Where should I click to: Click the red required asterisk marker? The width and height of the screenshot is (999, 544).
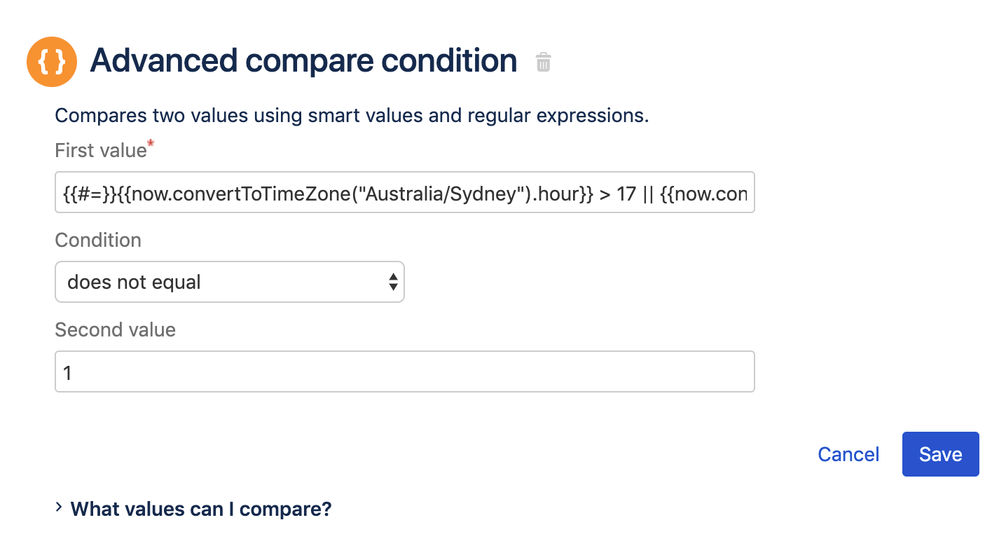151,145
